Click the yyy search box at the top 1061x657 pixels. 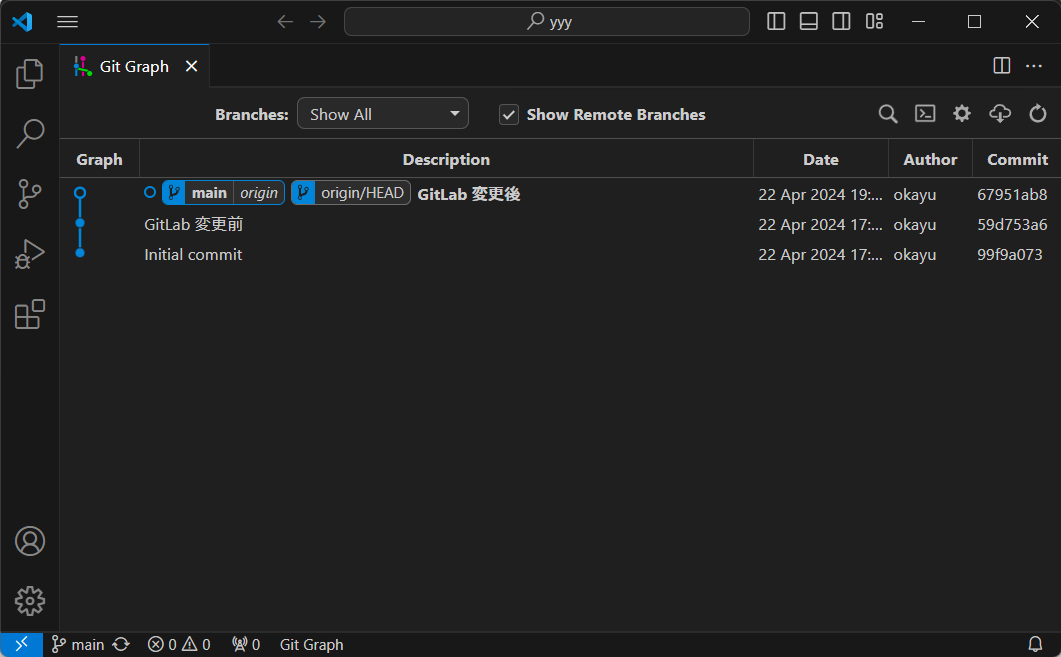point(546,20)
